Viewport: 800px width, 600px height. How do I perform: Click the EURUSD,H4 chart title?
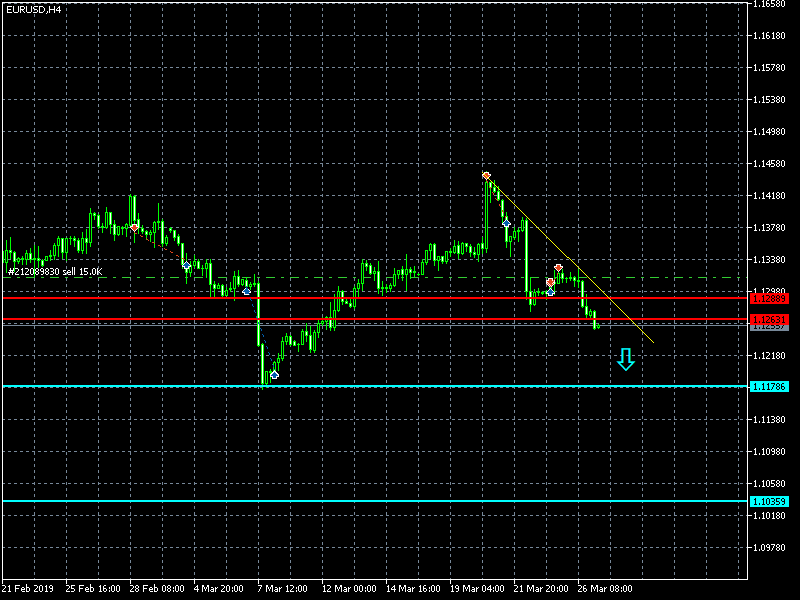34,9
